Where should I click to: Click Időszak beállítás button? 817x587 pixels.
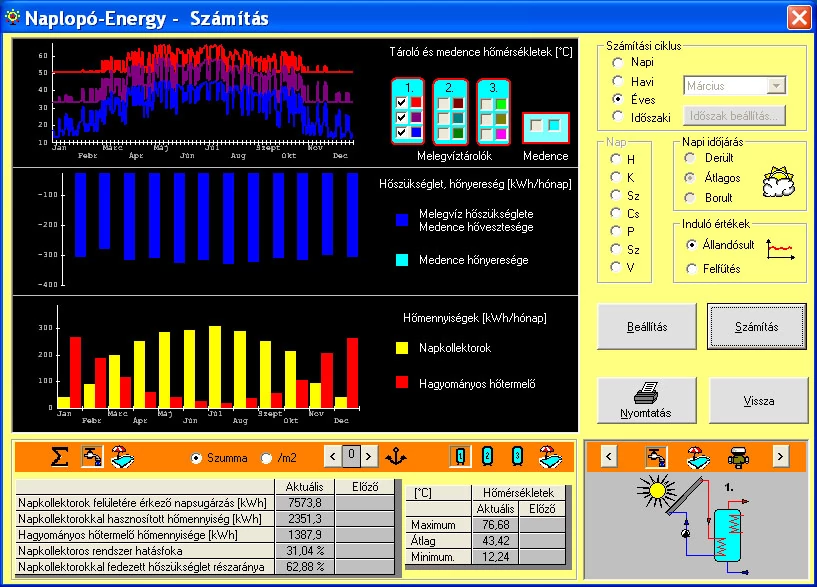click(x=734, y=116)
